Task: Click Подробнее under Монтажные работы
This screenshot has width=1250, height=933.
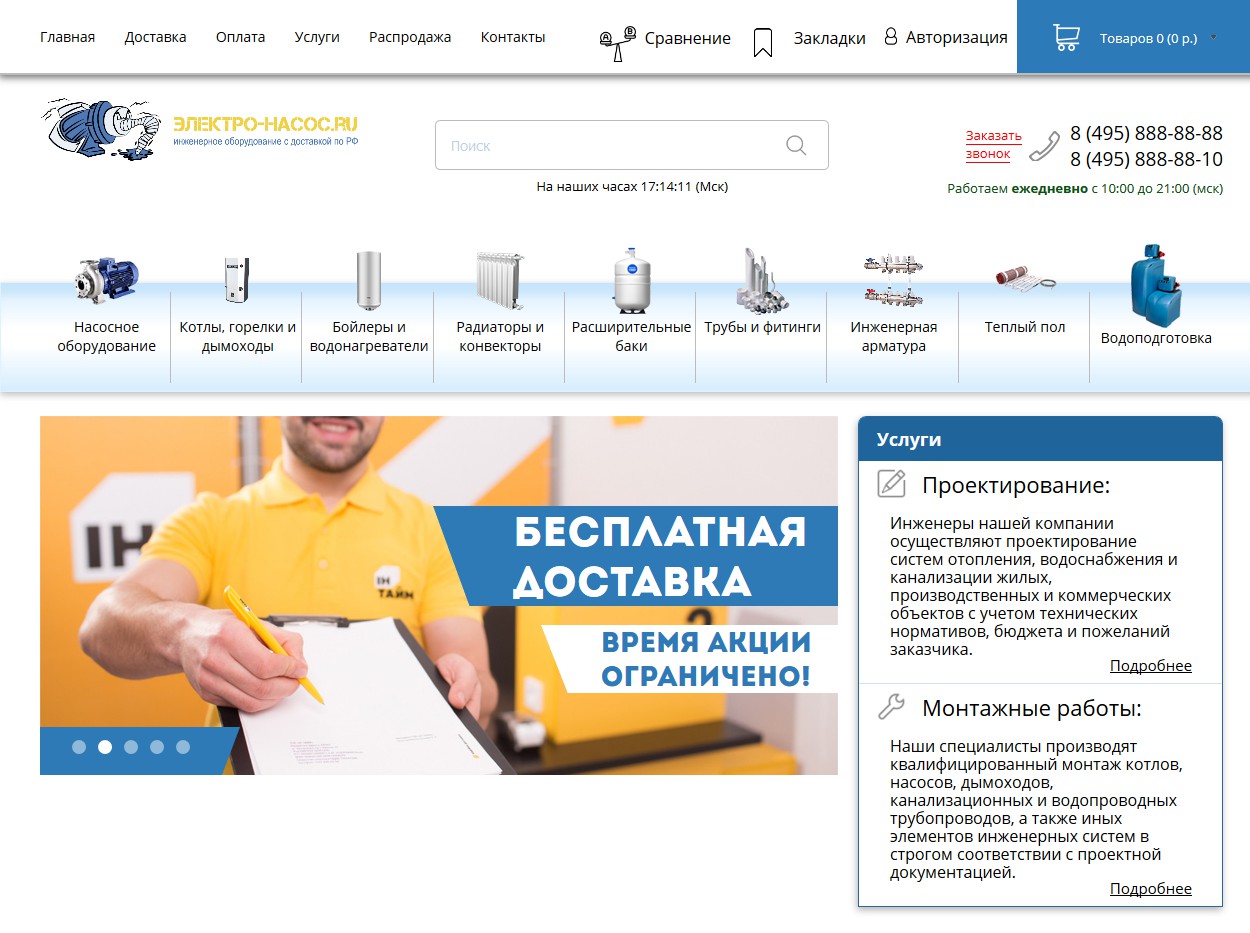Action: 1151,889
